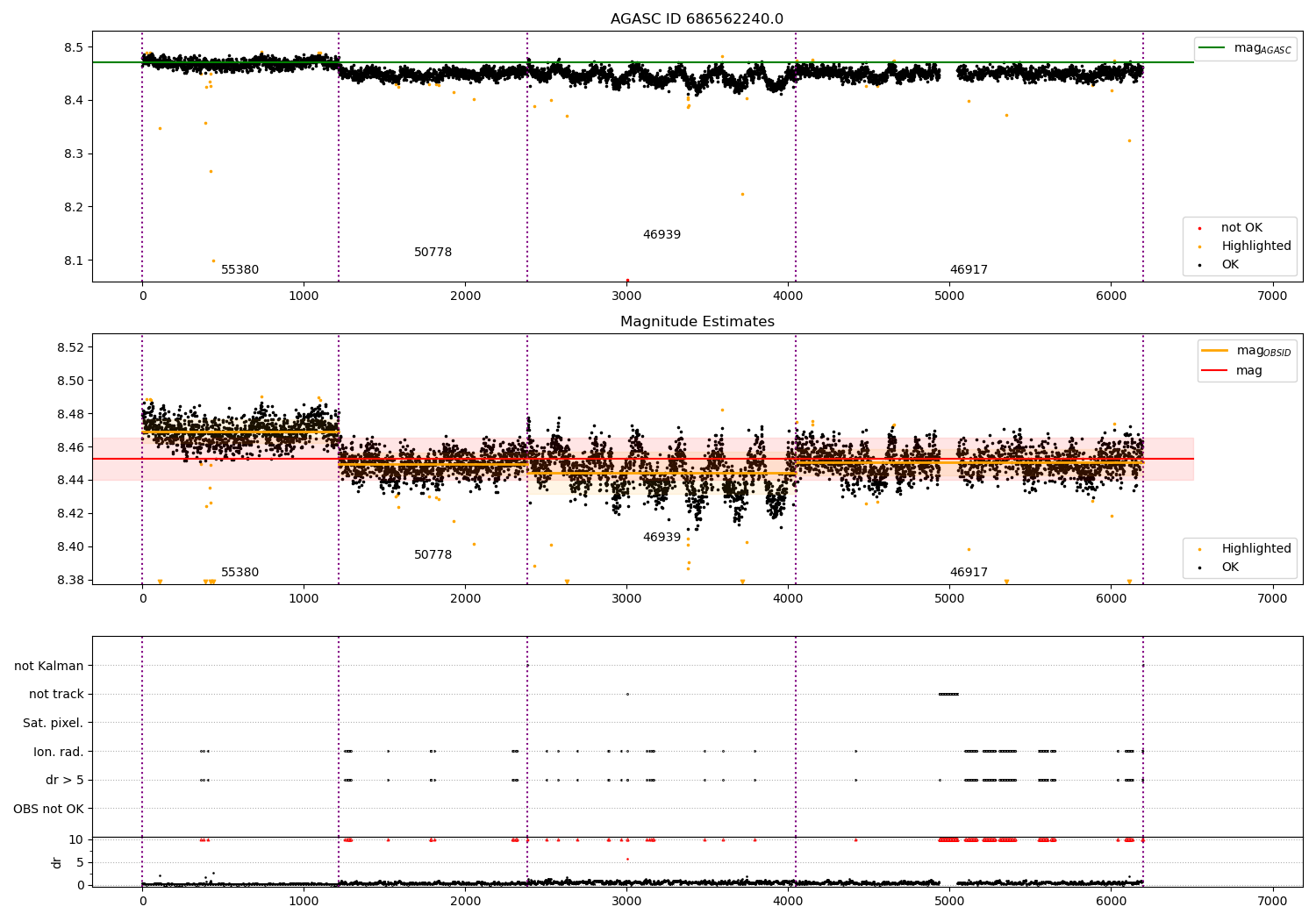This screenshot has height=921, width=1316.
Task: Select the 'Sat. pixel.' axis label
Action: [x=54, y=723]
